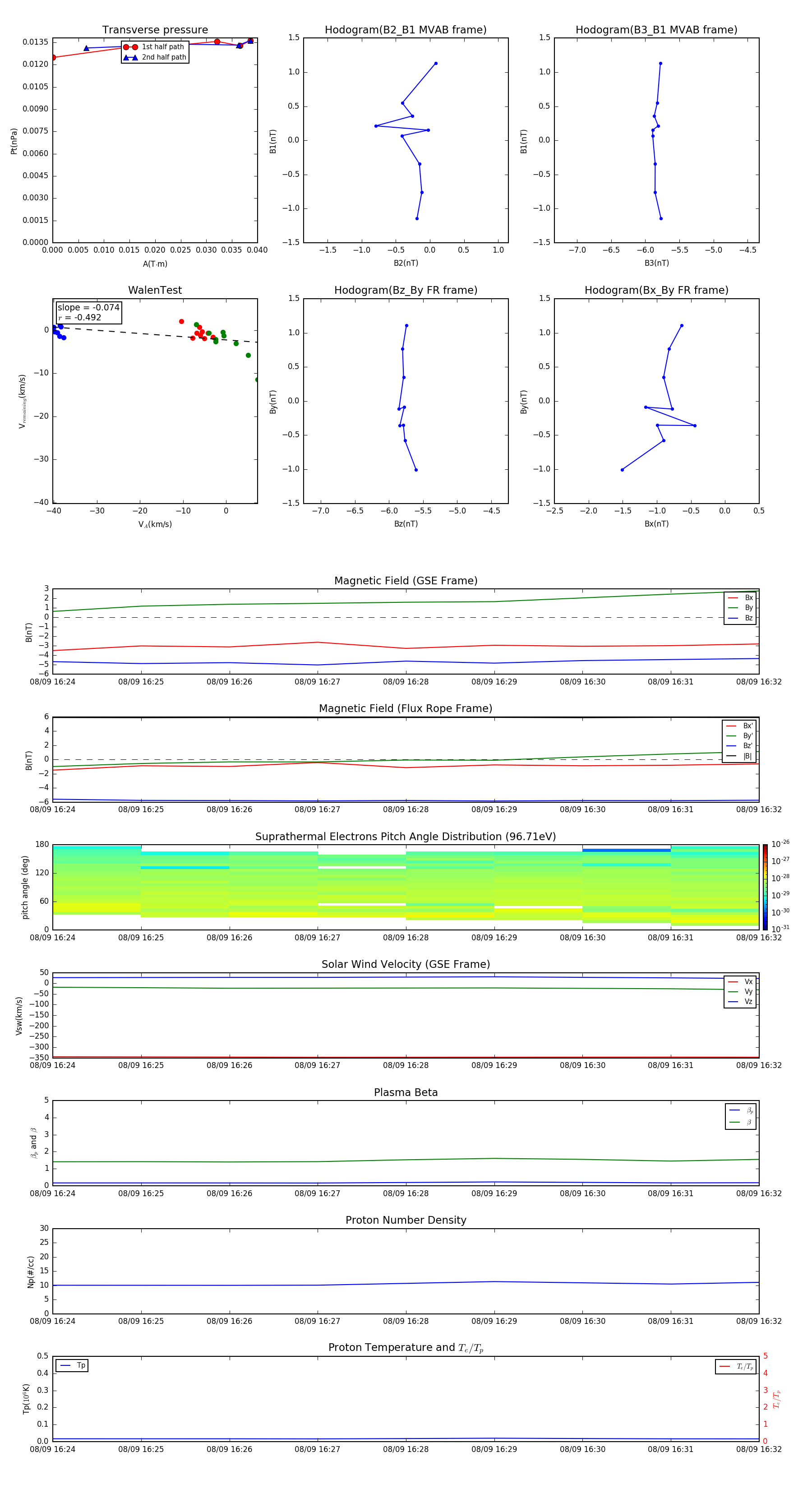Click the "Hodogram(Bz_By FR frame)" title
The image size is (812, 1489).
(406, 290)
